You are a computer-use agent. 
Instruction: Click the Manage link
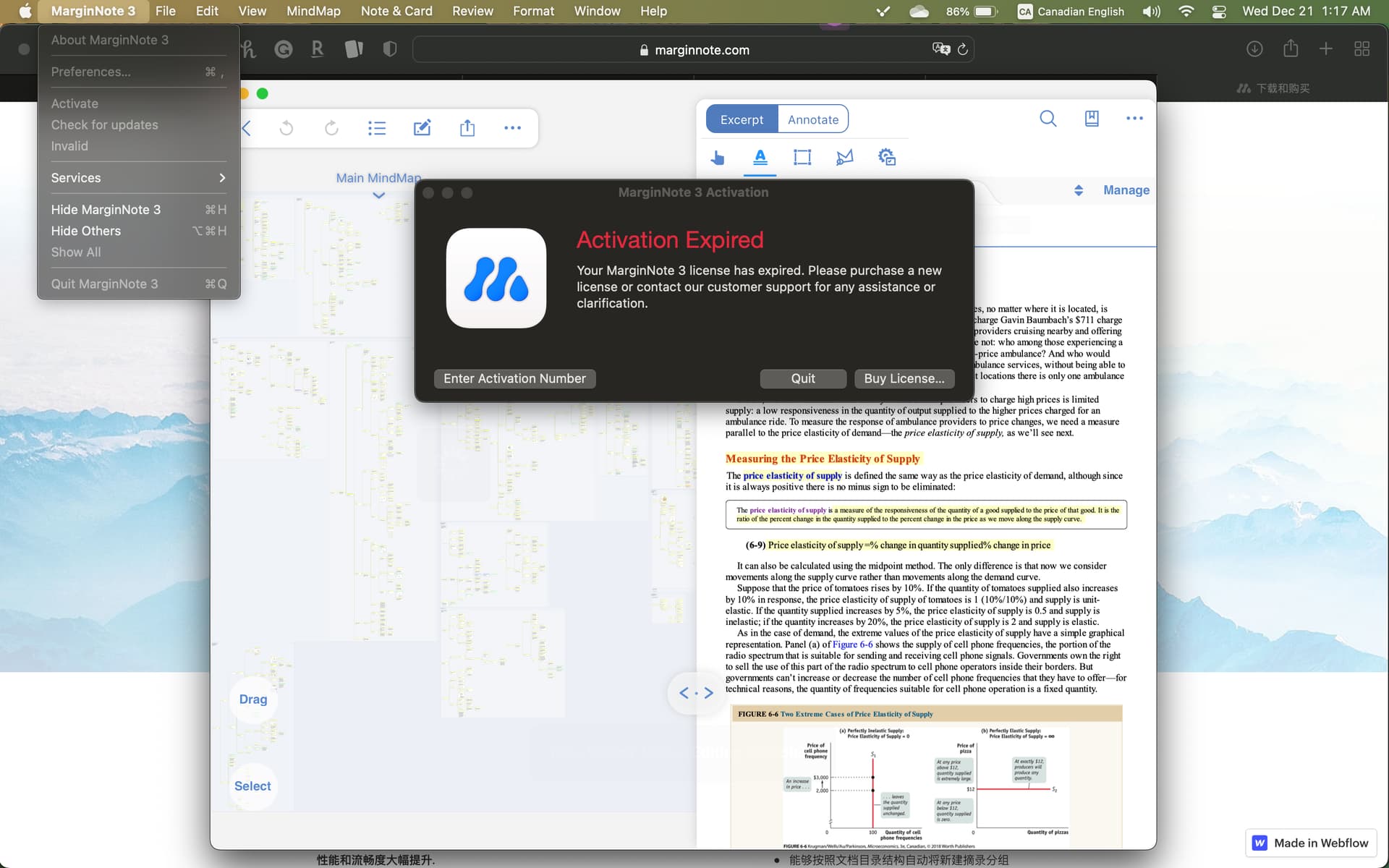click(1126, 190)
